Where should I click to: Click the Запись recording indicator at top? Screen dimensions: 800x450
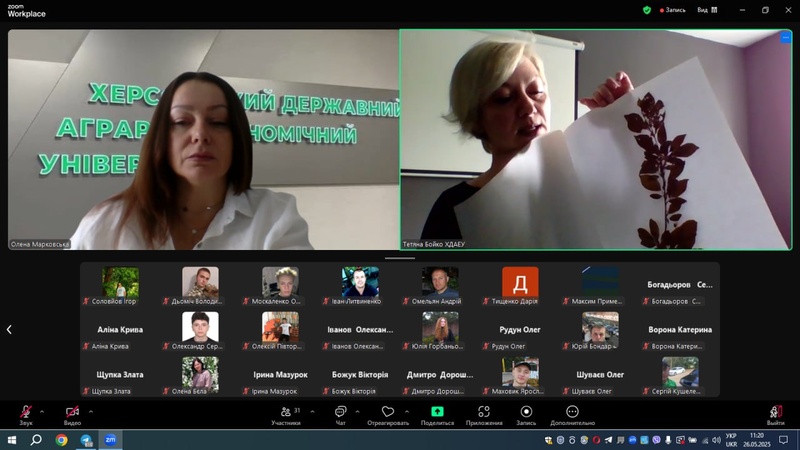click(674, 10)
